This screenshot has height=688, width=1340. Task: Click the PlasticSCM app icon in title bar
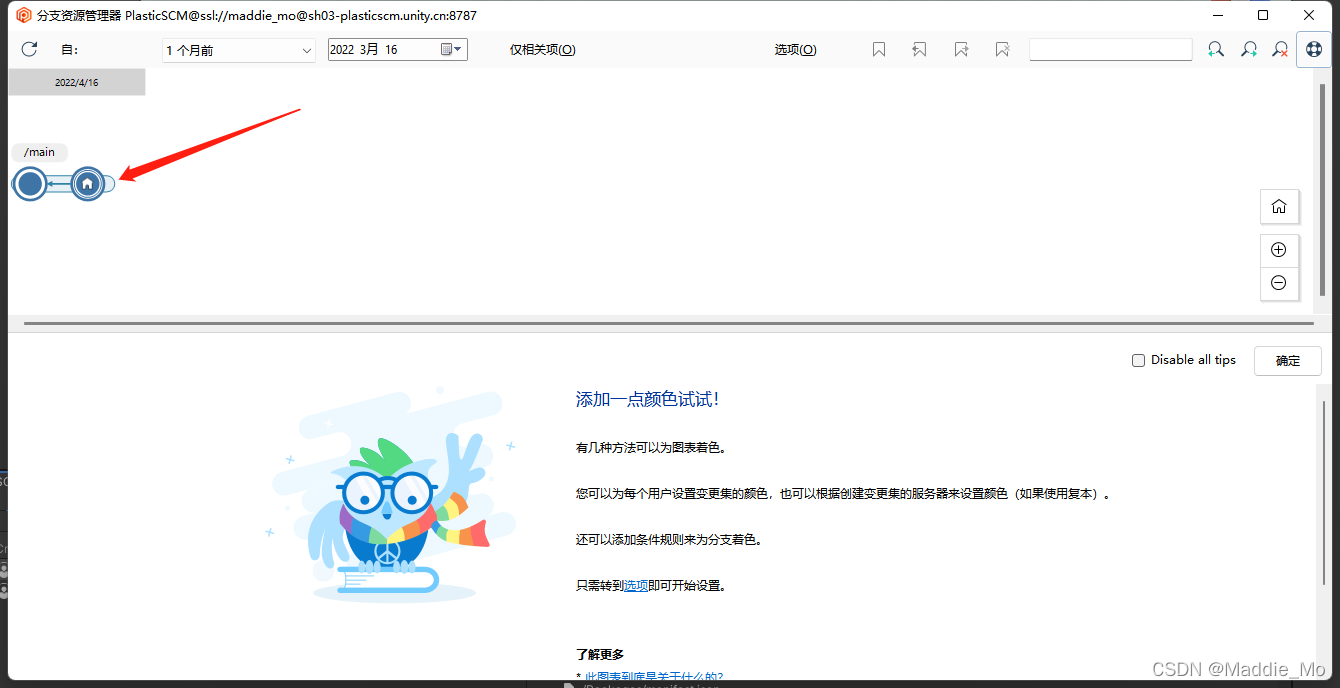24,15
